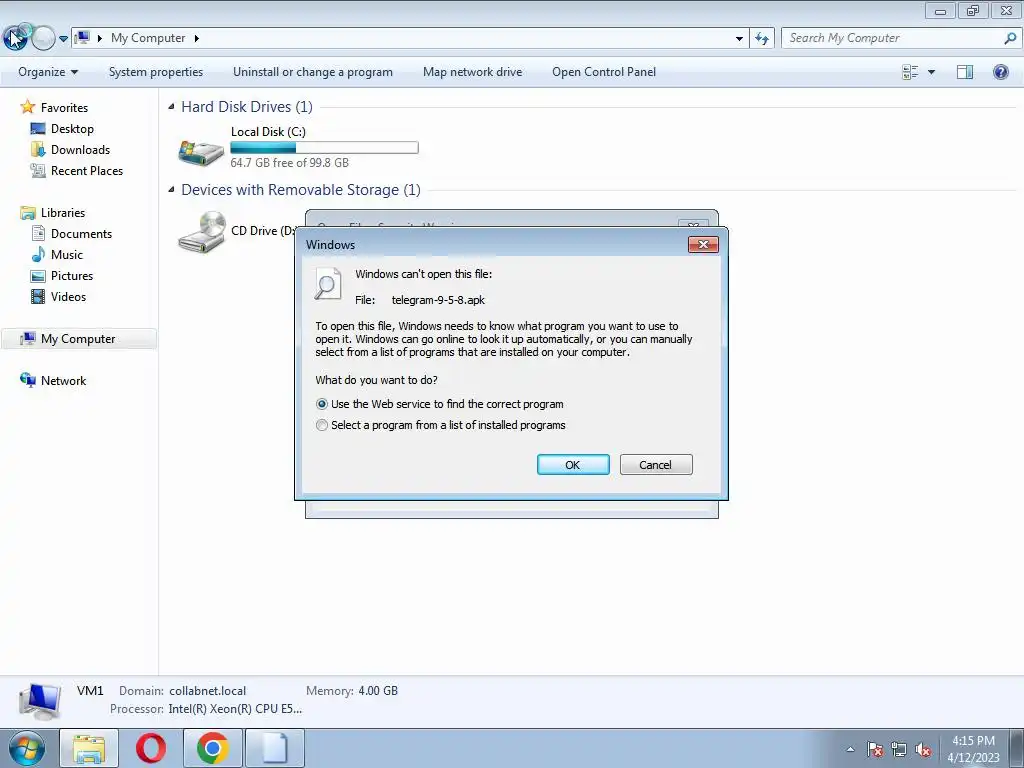Image resolution: width=1024 pixels, height=768 pixels.
Task: Open Google Chrome from the taskbar
Action: click(212, 748)
